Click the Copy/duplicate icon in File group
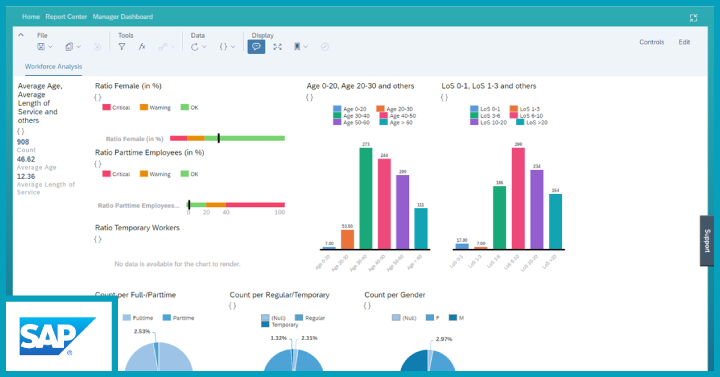The height and width of the screenshot is (377, 720). click(69, 47)
